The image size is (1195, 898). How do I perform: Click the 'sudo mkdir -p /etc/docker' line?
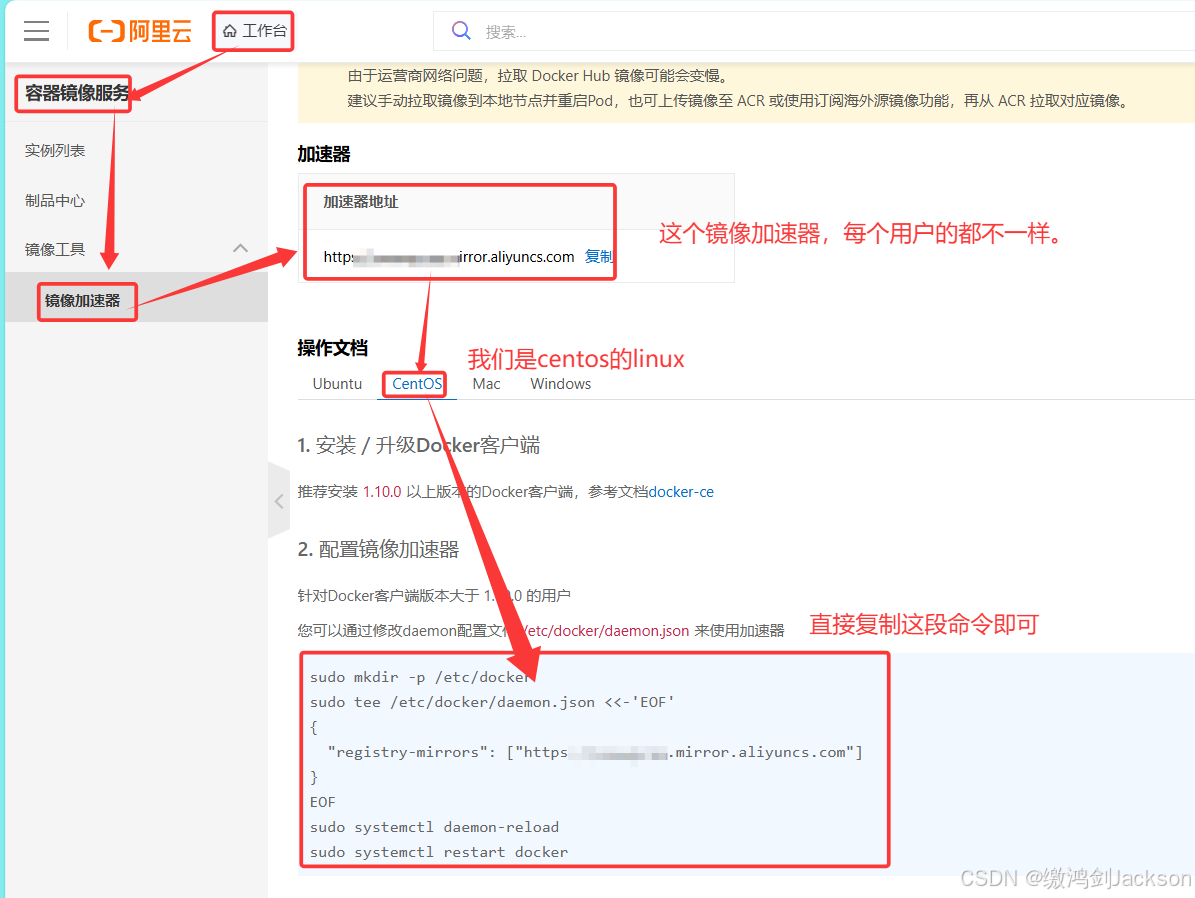421,677
